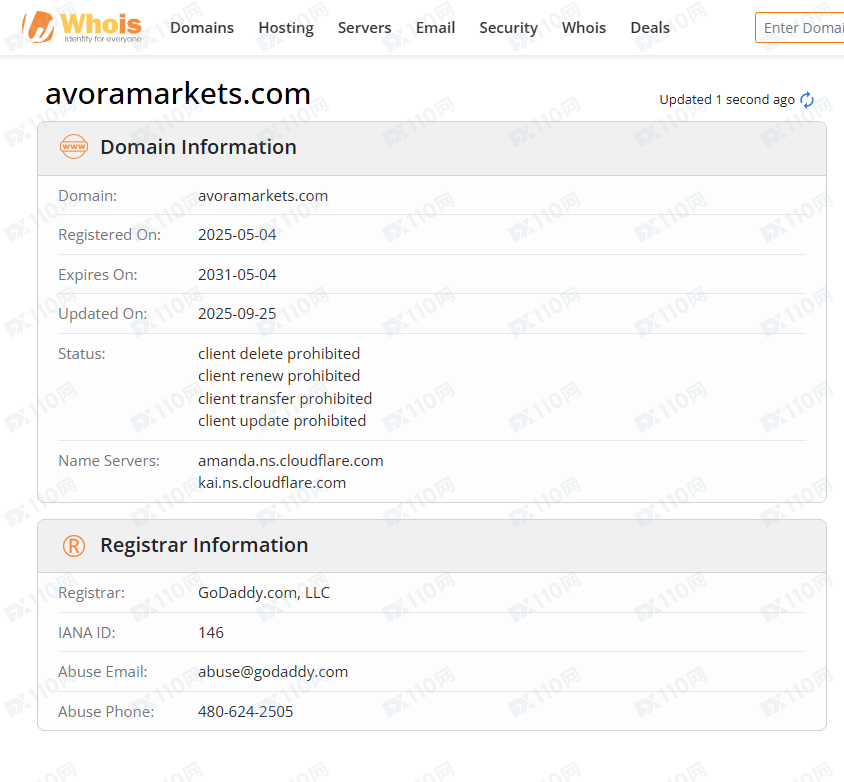Click the kai.ns.cloudflare.com name server
844x782 pixels.
click(272, 482)
